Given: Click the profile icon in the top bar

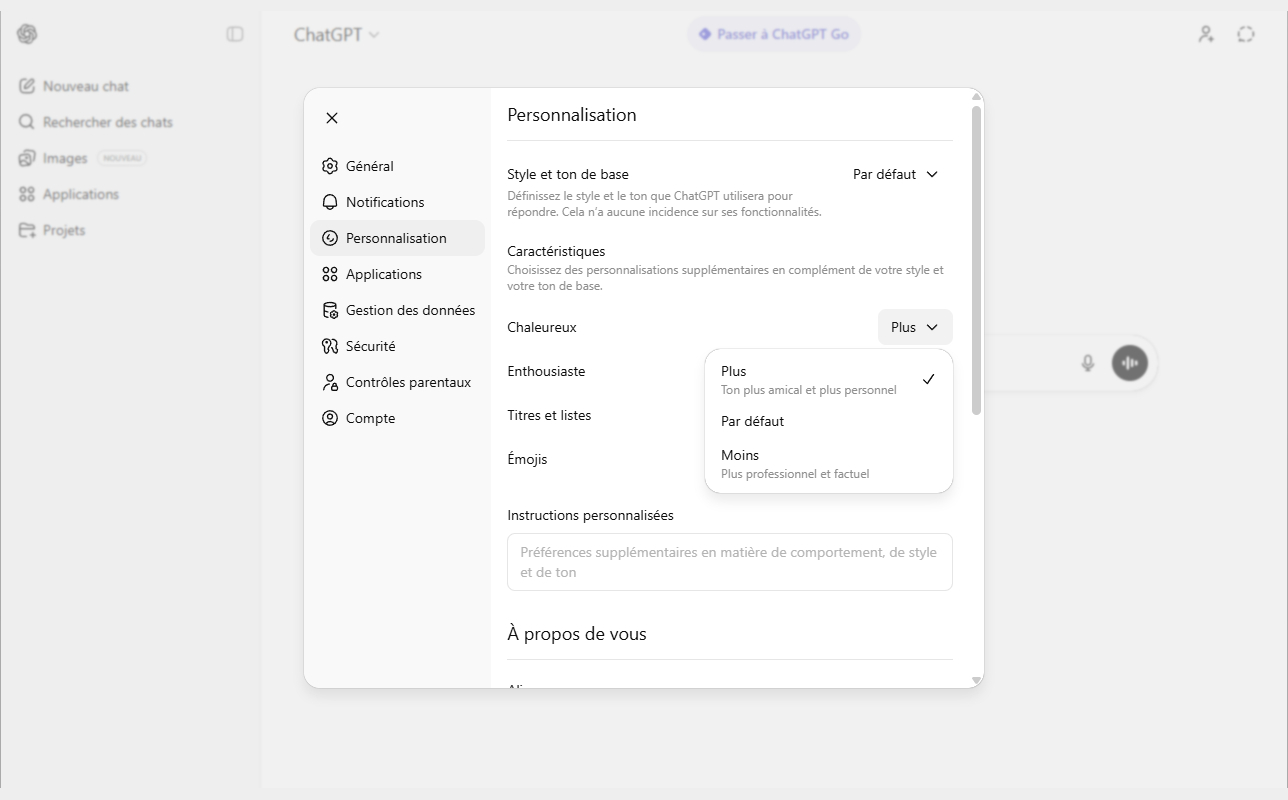Looking at the screenshot, I should click(1205, 33).
